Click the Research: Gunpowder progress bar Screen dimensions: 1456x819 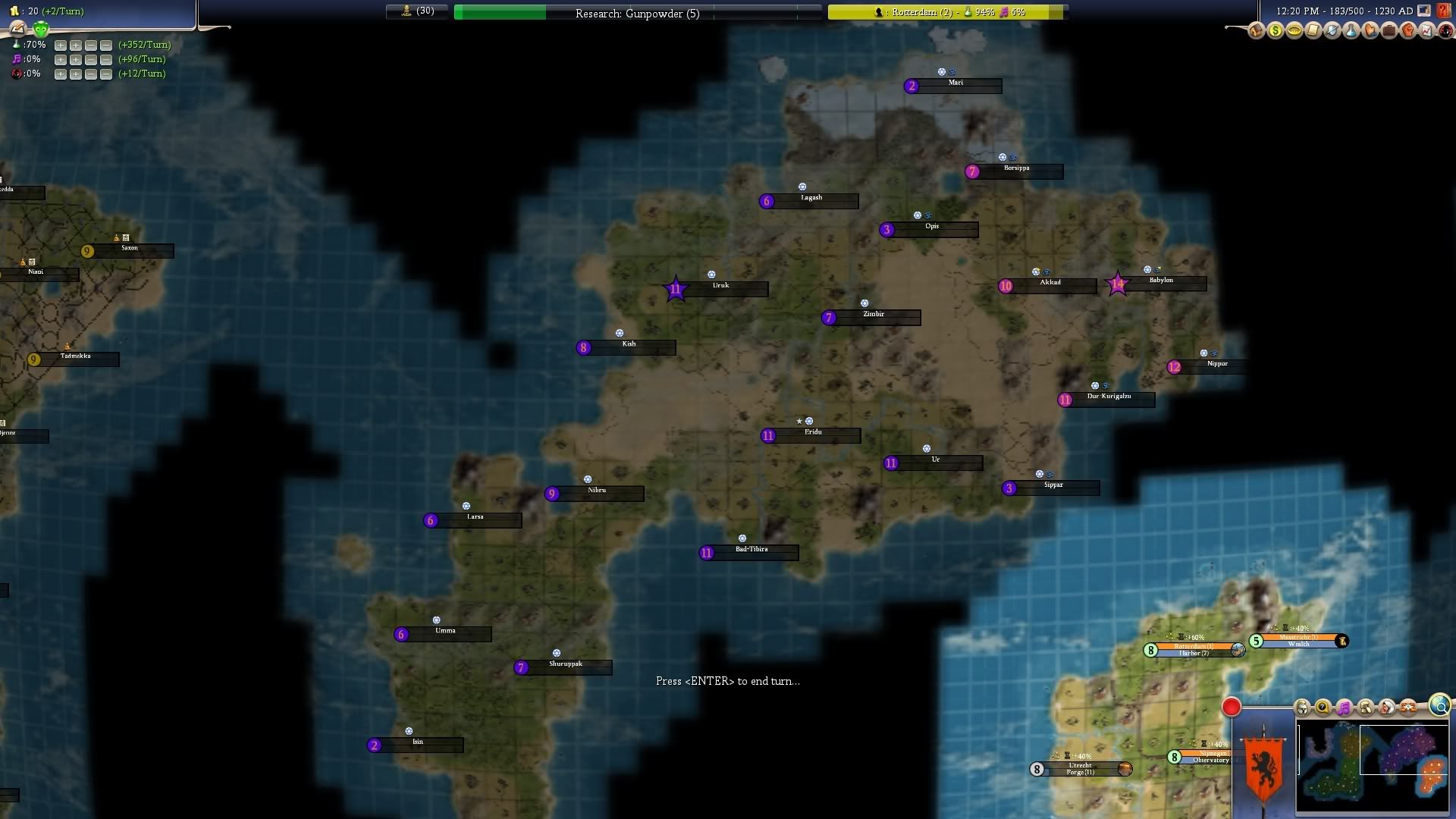pyautogui.click(x=638, y=13)
